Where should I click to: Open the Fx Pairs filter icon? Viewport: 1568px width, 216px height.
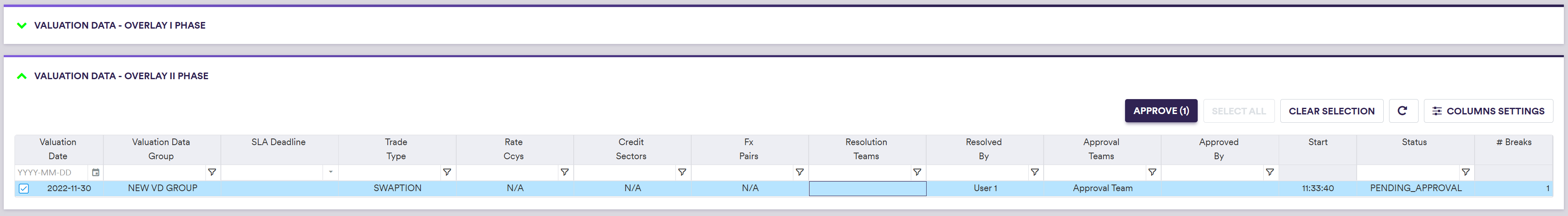(799, 173)
